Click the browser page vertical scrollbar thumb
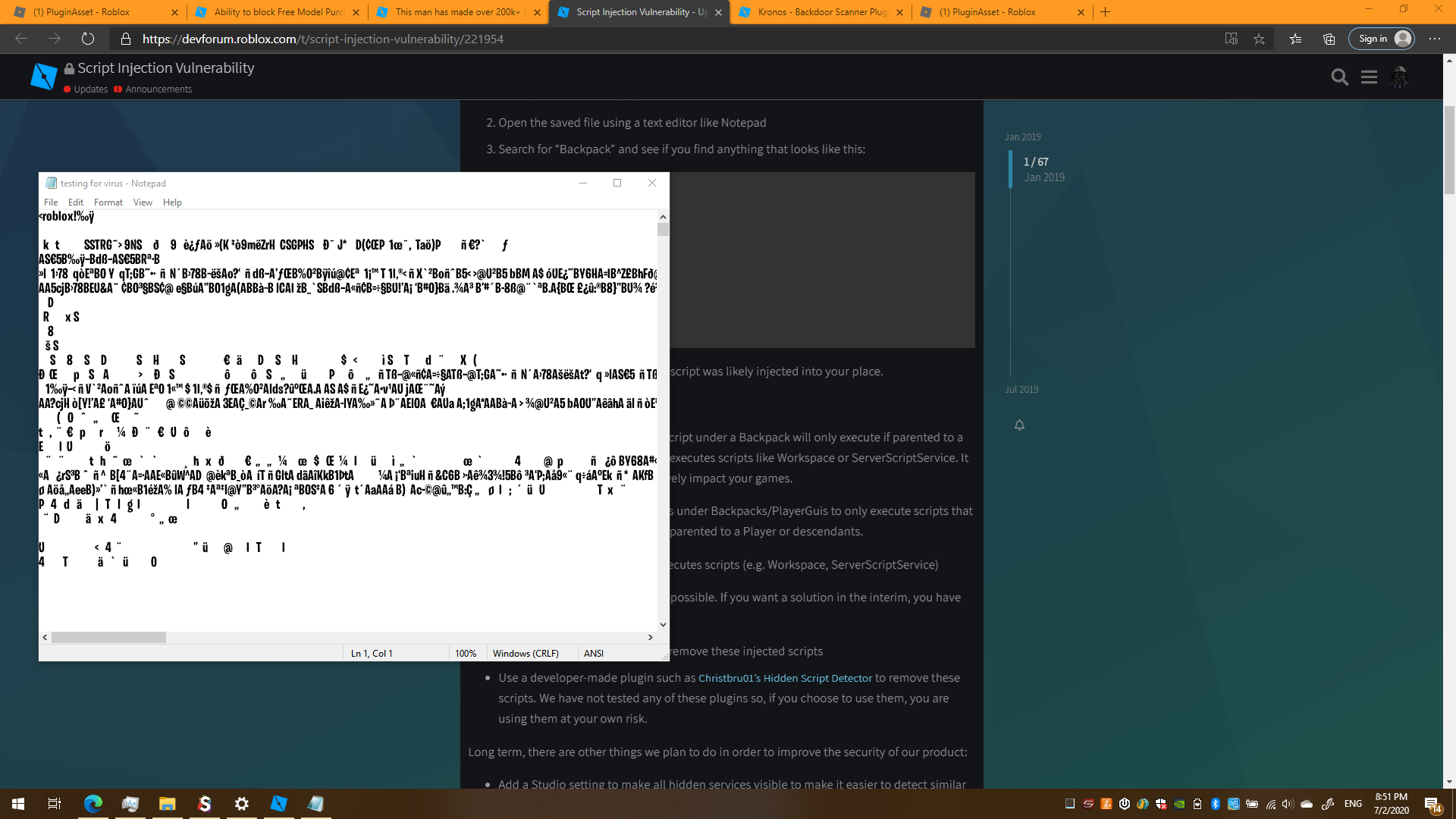The width and height of the screenshot is (1456, 819). tap(1449, 150)
